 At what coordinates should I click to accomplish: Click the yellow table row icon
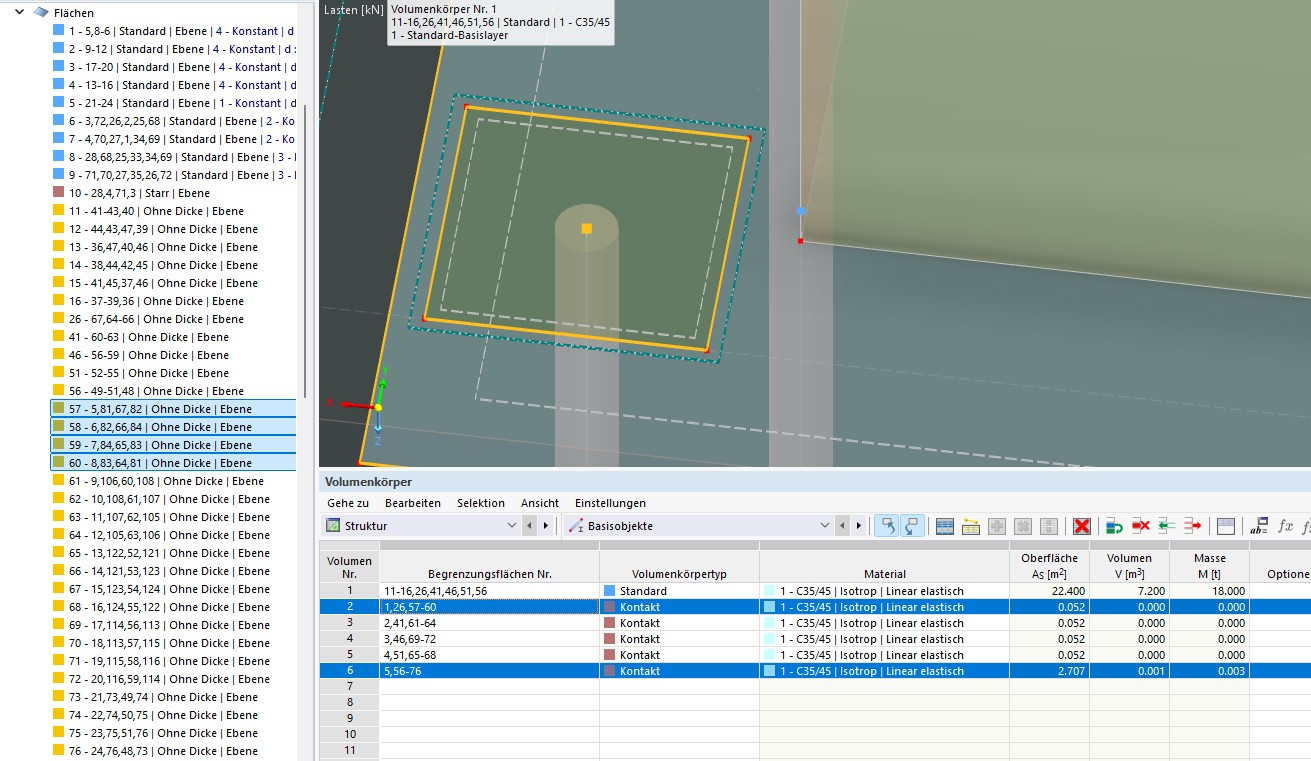(x=970, y=526)
